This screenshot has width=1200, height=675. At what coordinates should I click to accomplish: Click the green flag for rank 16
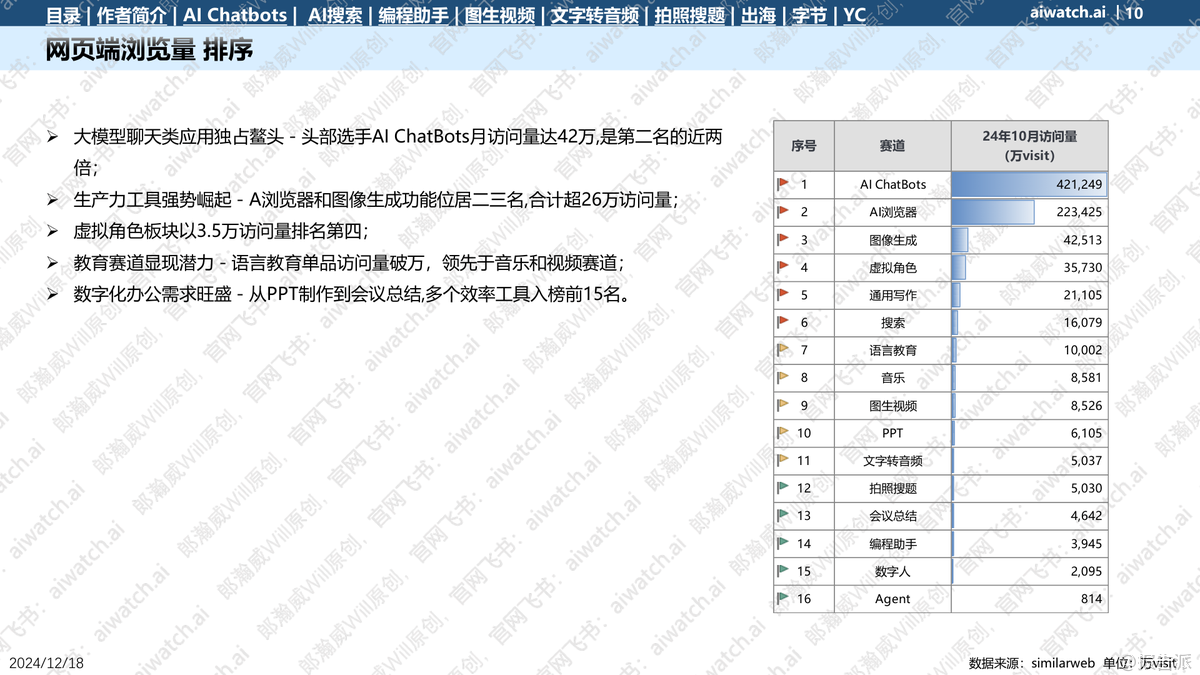pyautogui.click(x=783, y=599)
